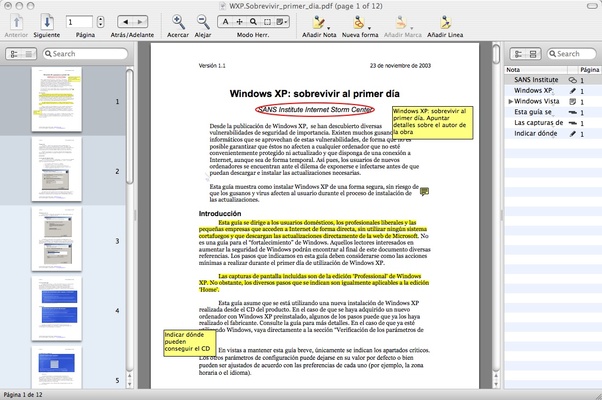Select the yellow note Indicar dónde pueden conseguir

tap(190, 343)
